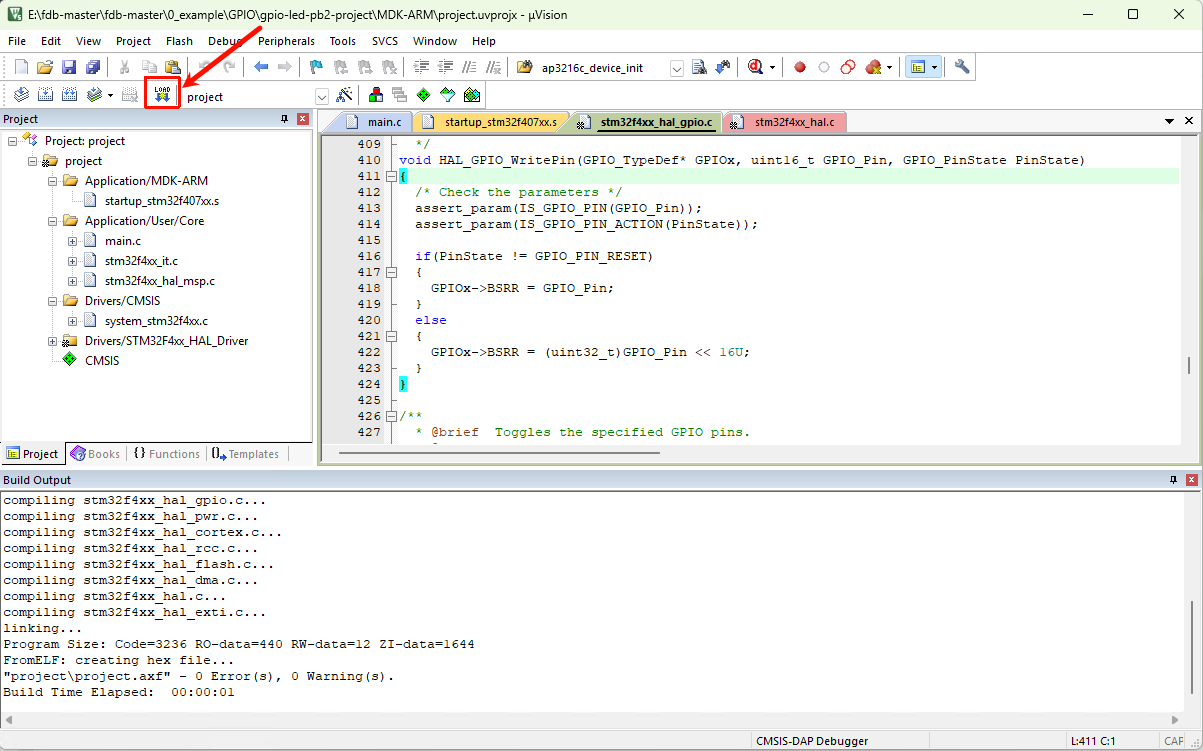Image resolution: width=1203 pixels, height=751 pixels.
Task: Toggle enable/disable breakpoint hollow circle
Action: [824, 67]
